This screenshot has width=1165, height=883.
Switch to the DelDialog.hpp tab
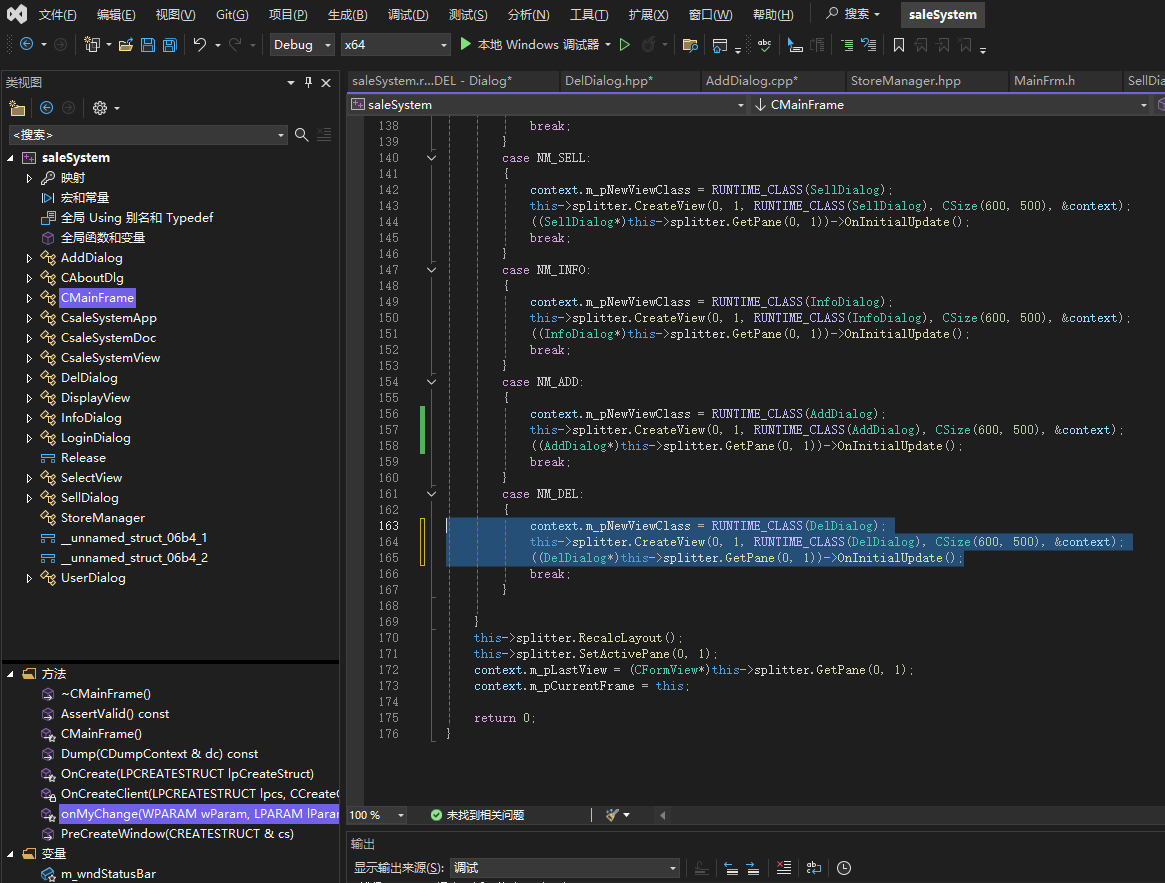click(608, 81)
